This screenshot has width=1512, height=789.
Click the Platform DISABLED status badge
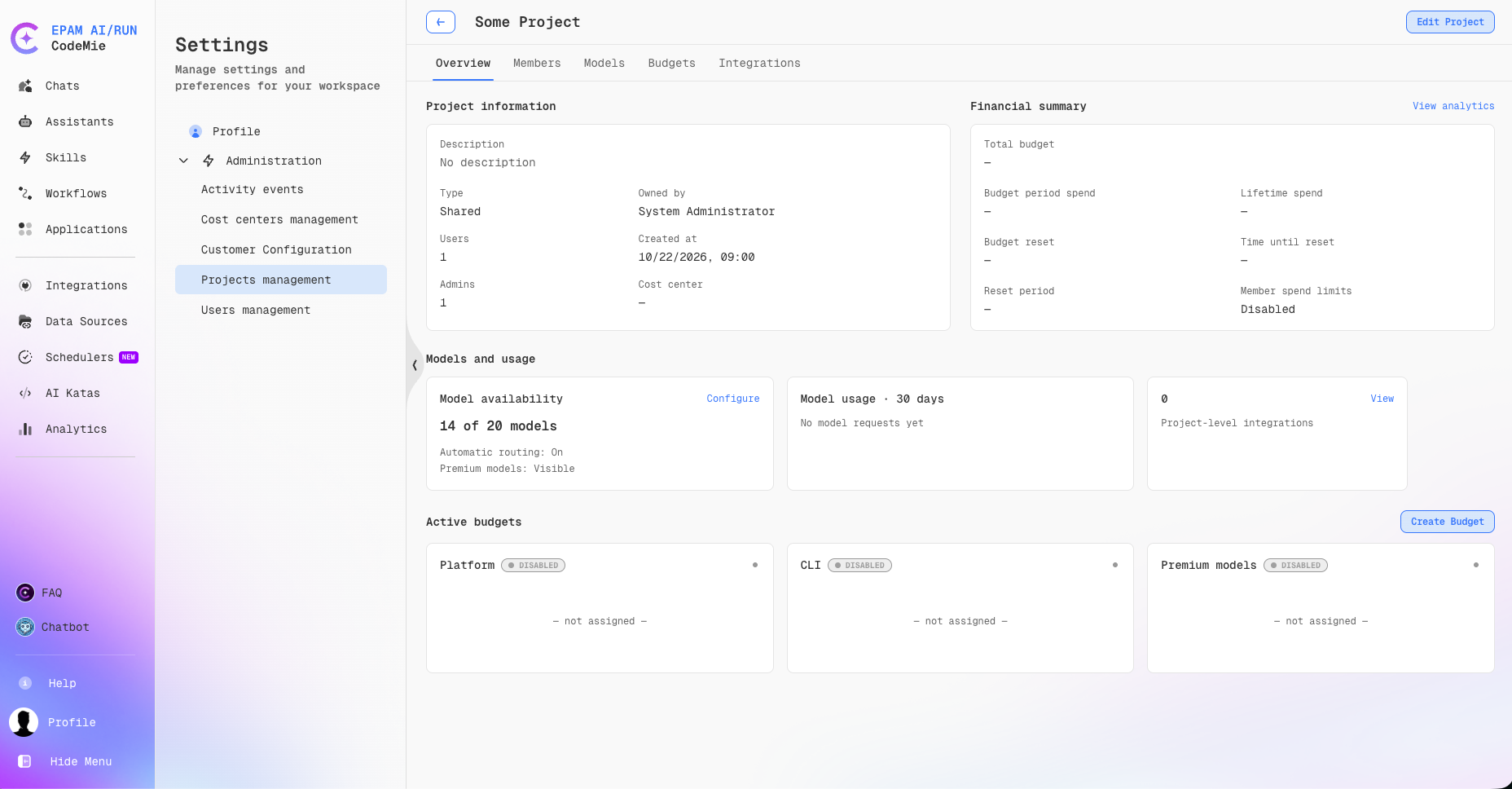534,565
